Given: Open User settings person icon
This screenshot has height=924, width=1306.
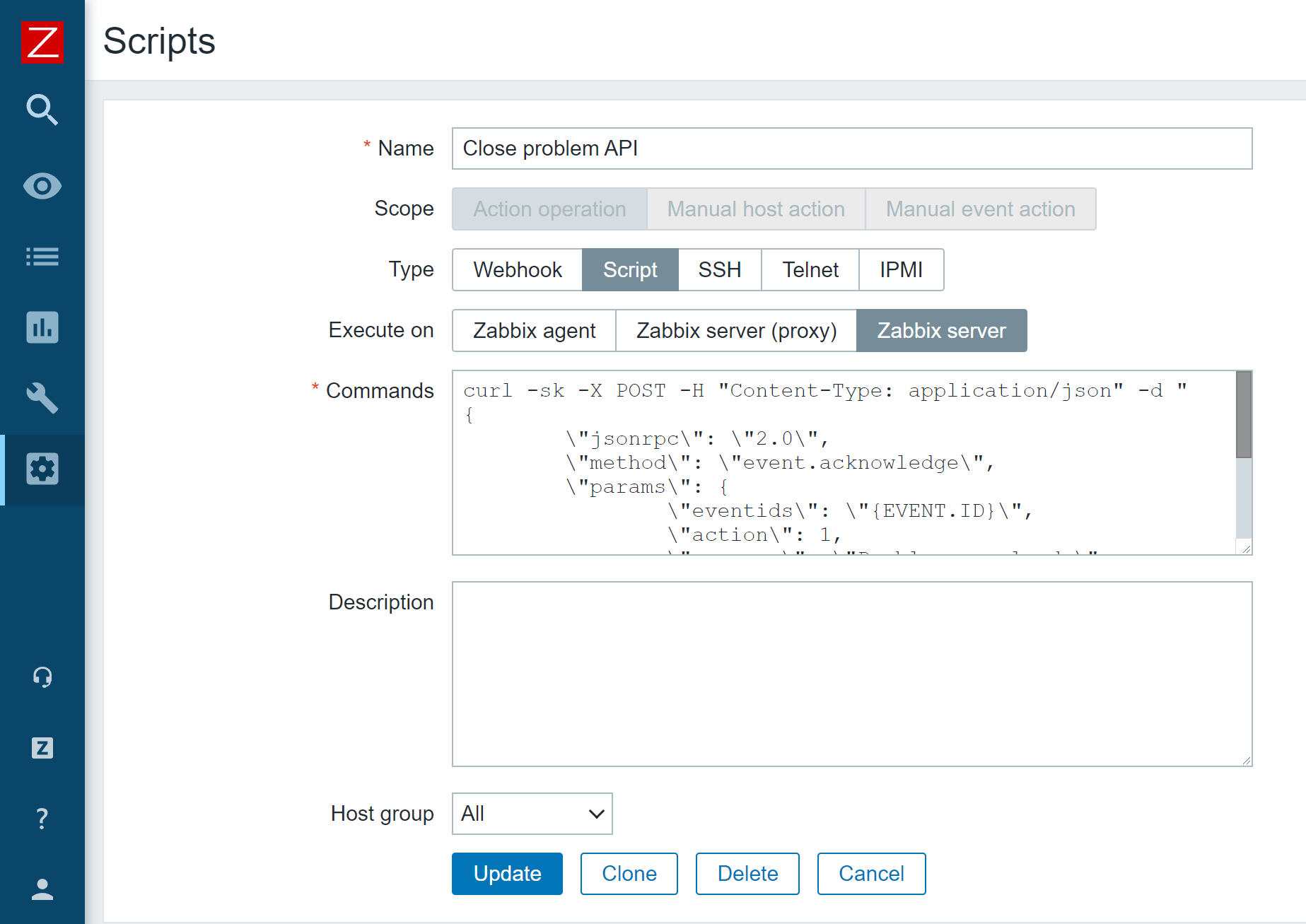Looking at the screenshot, I should pos(42,889).
